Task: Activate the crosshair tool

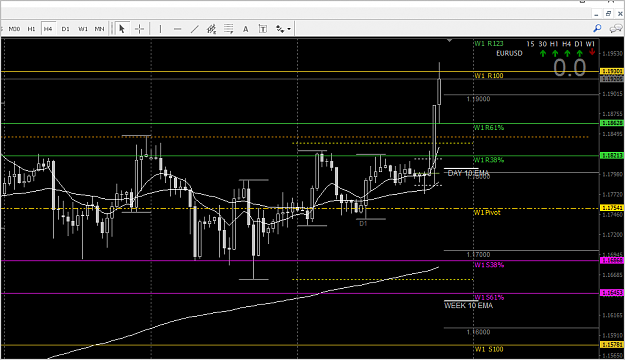Action: [x=140, y=29]
